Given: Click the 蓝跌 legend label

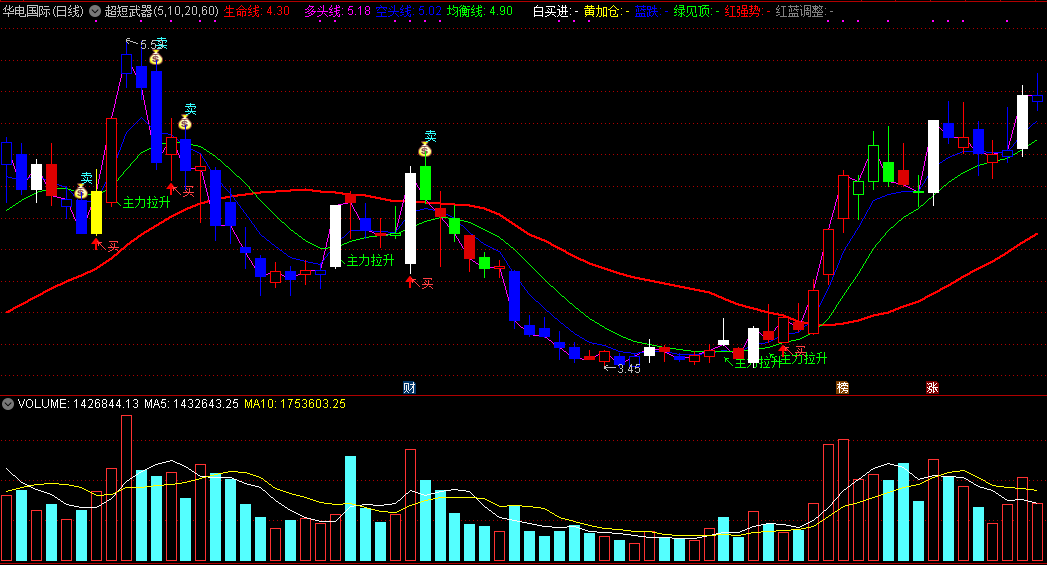Looking at the screenshot, I should 651,11.
